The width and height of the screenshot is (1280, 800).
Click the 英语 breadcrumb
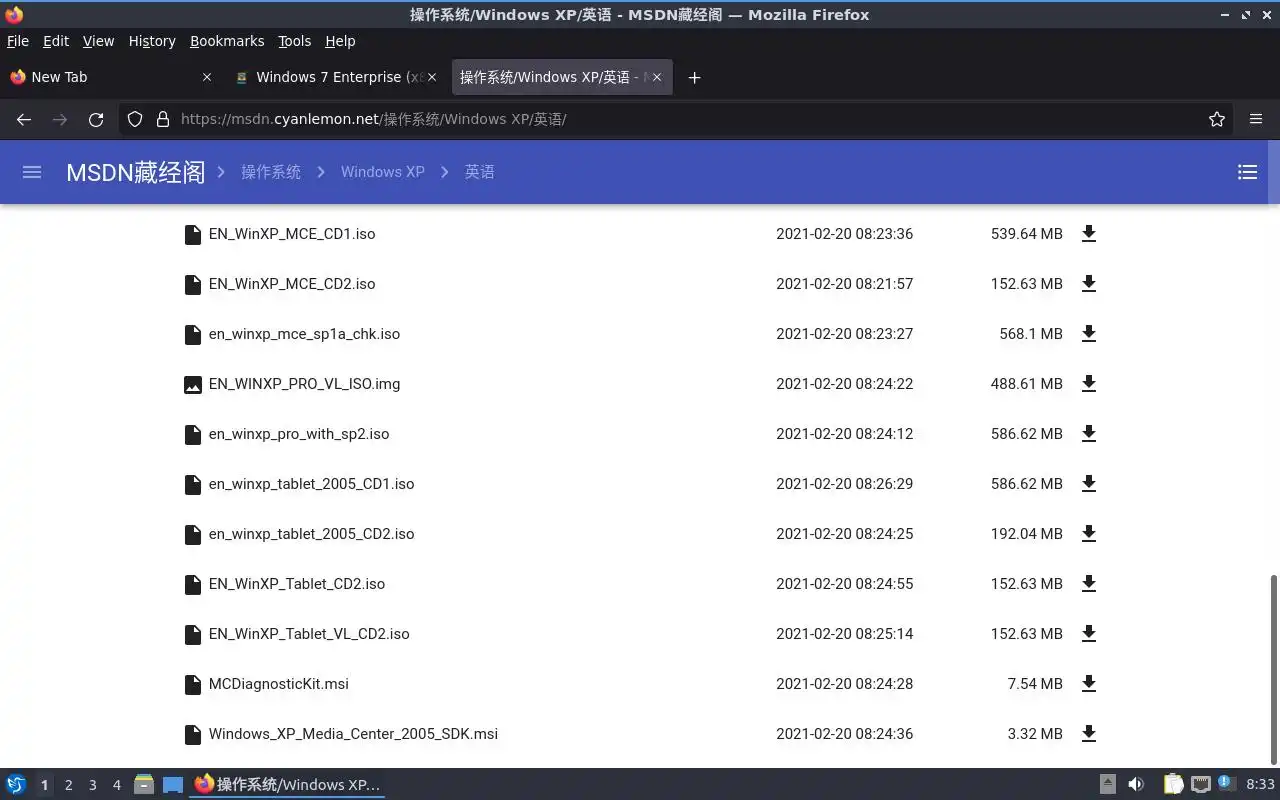click(480, 172)
